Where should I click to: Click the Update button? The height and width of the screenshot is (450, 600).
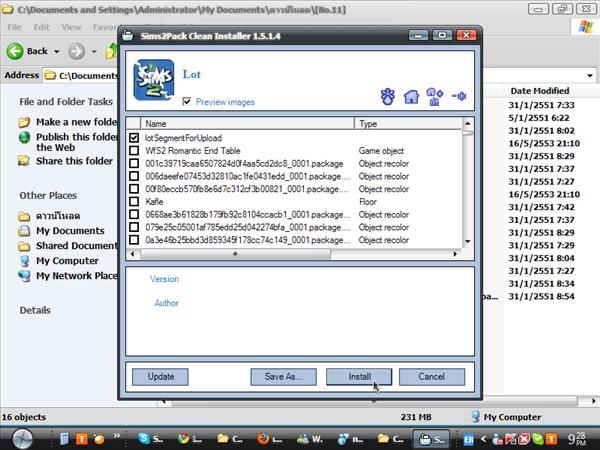coord(160,377)
